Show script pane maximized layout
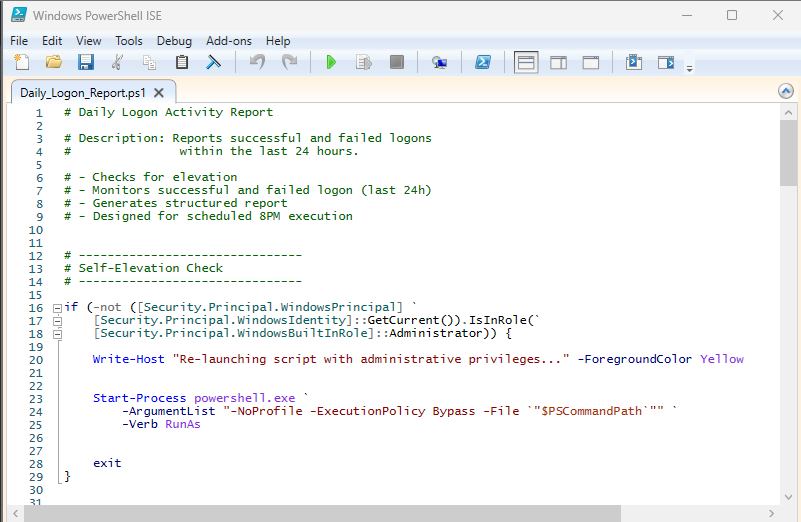Viewport: 801px width, 522px height. click(591, 63)
